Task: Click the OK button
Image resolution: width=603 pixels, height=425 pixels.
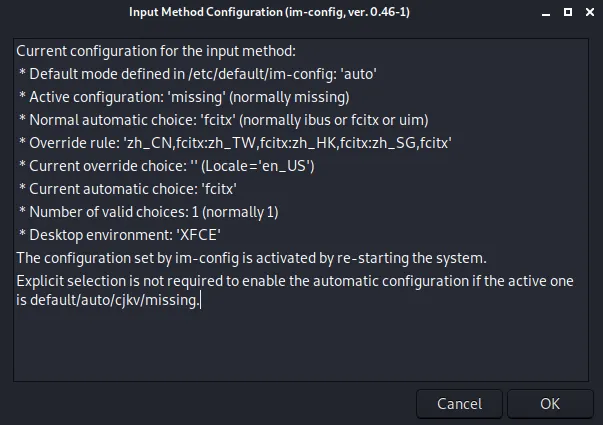Action: [550, 404]
